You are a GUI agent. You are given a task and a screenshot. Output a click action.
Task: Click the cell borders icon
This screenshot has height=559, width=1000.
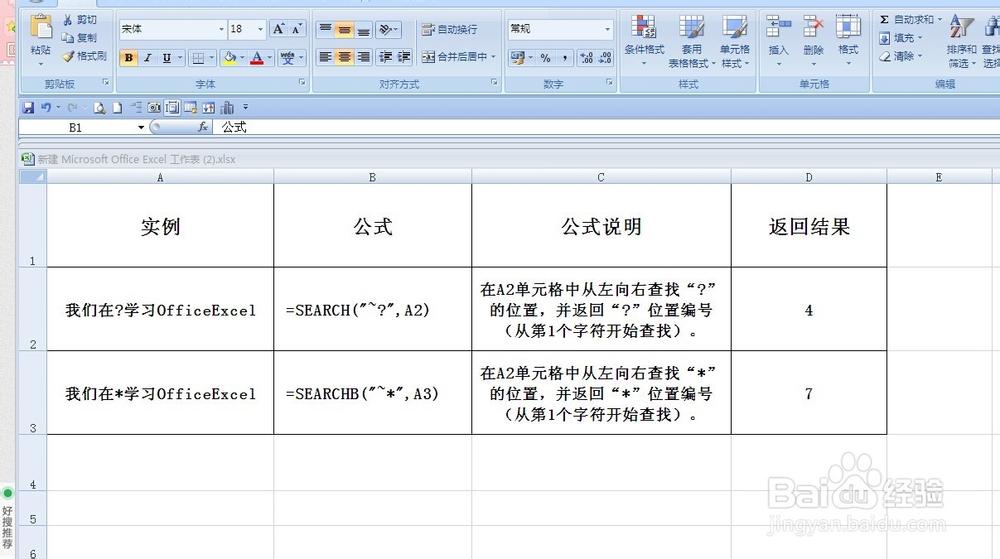click(x=198, y=58)
